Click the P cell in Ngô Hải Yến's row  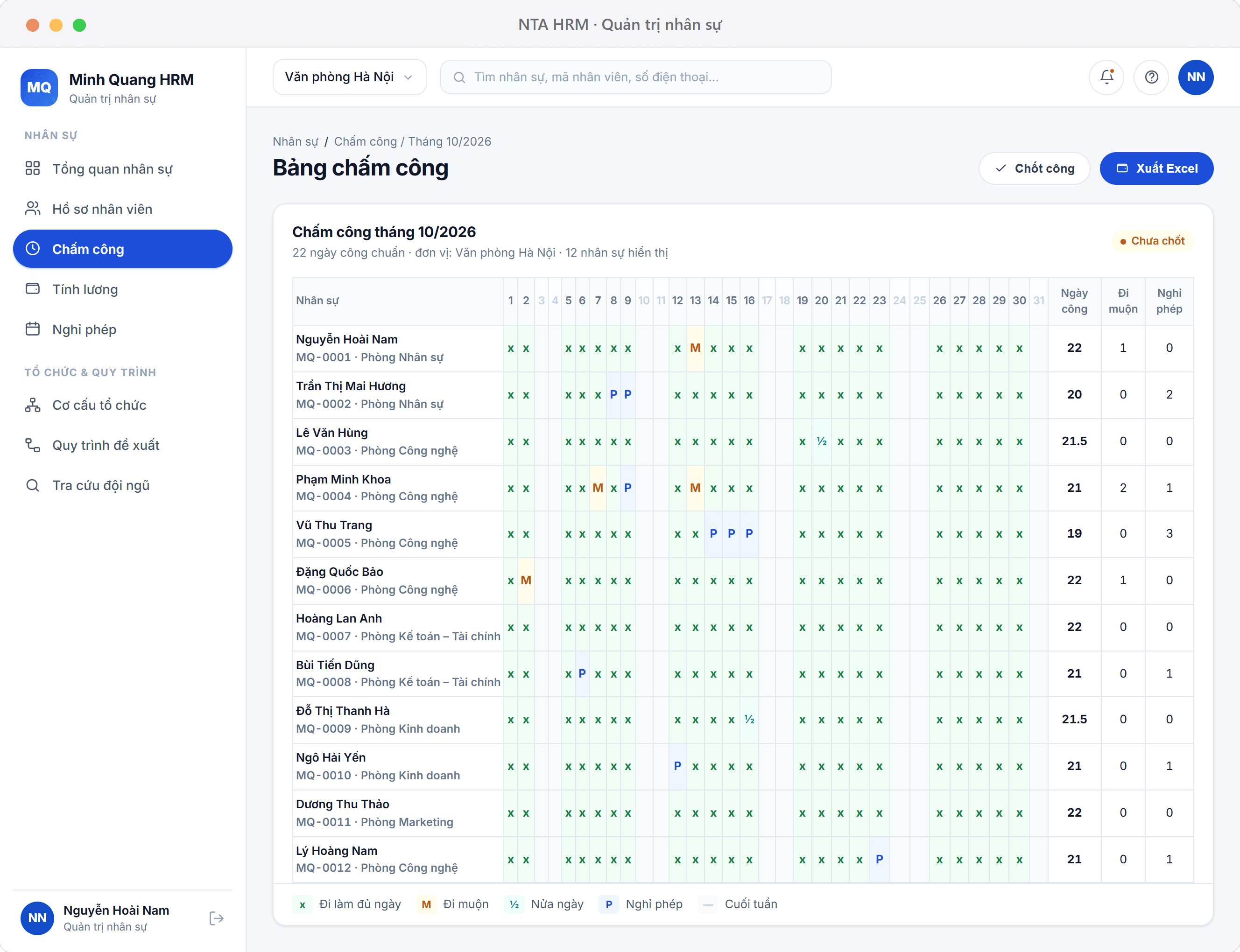pyautogui.click(x=677, y=766)
